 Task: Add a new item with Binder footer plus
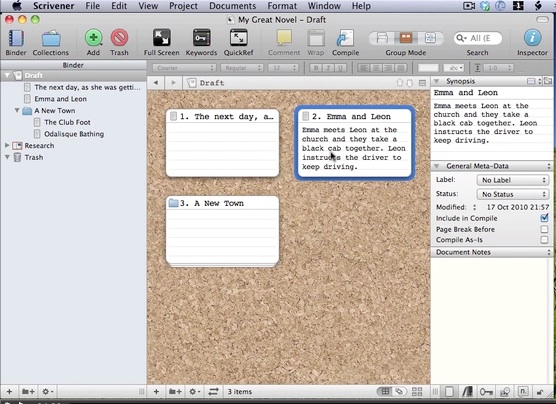[x=9, y=392]
